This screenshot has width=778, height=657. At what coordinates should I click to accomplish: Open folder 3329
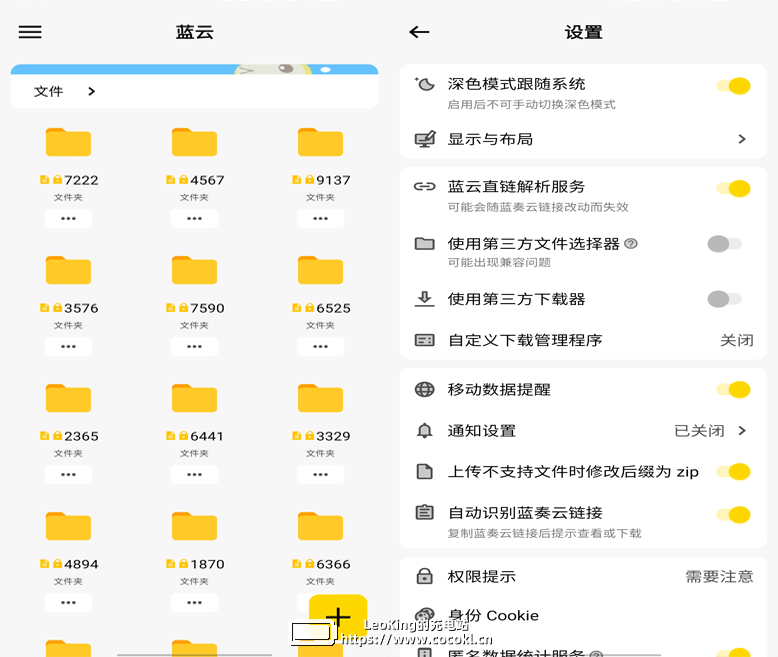[321, 398]
